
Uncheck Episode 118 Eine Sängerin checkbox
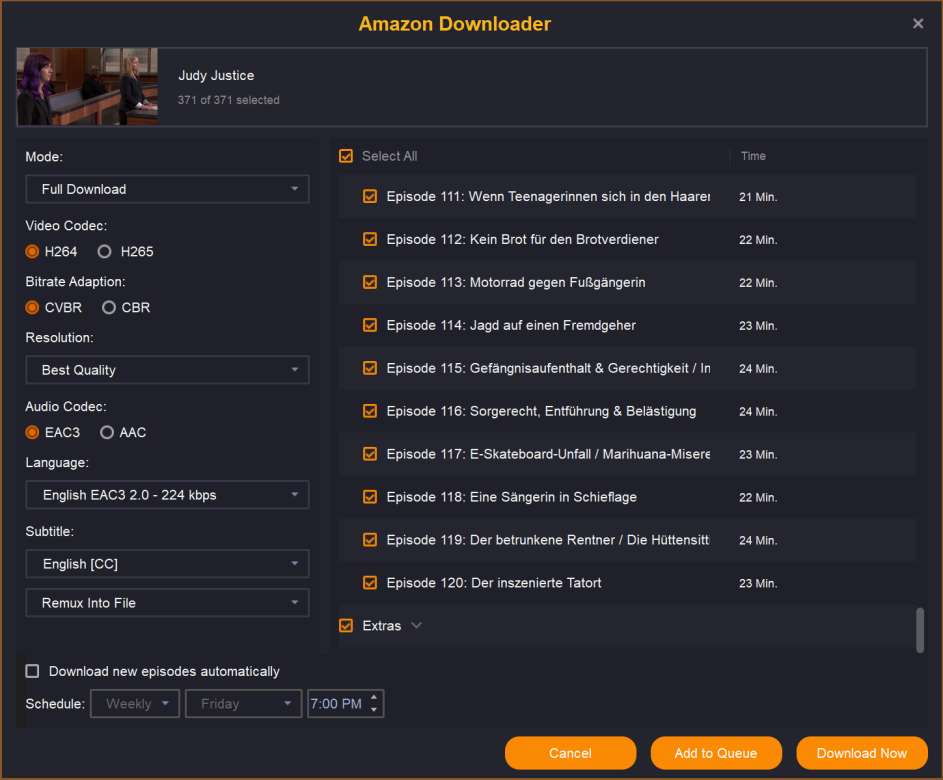pyautogui.click(x=370, y=497)
